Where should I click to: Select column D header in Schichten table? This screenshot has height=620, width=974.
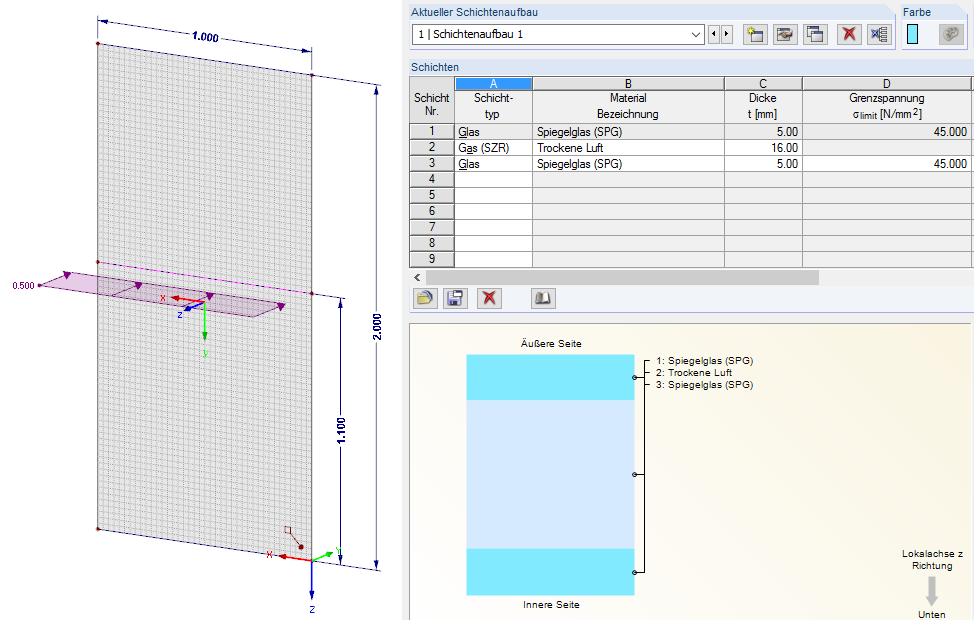click(x=886, y=84)
